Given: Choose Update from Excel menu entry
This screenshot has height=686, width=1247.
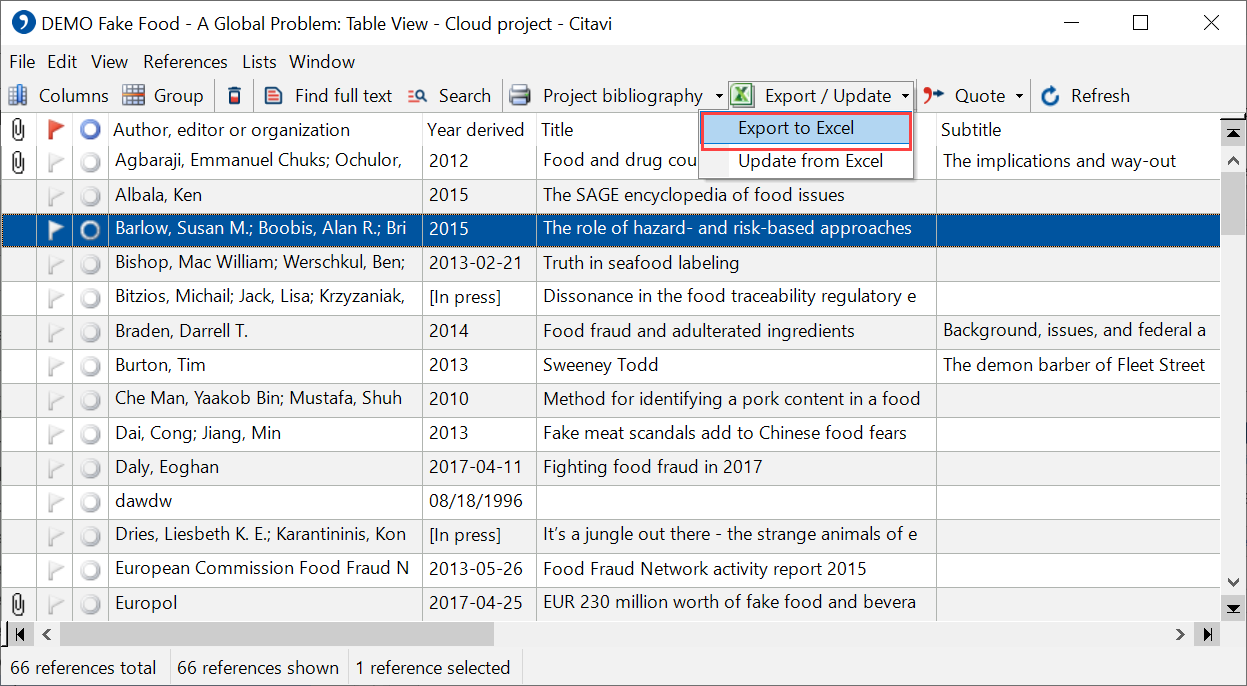Looking at the screenshot, I should (x=806, y=161).
